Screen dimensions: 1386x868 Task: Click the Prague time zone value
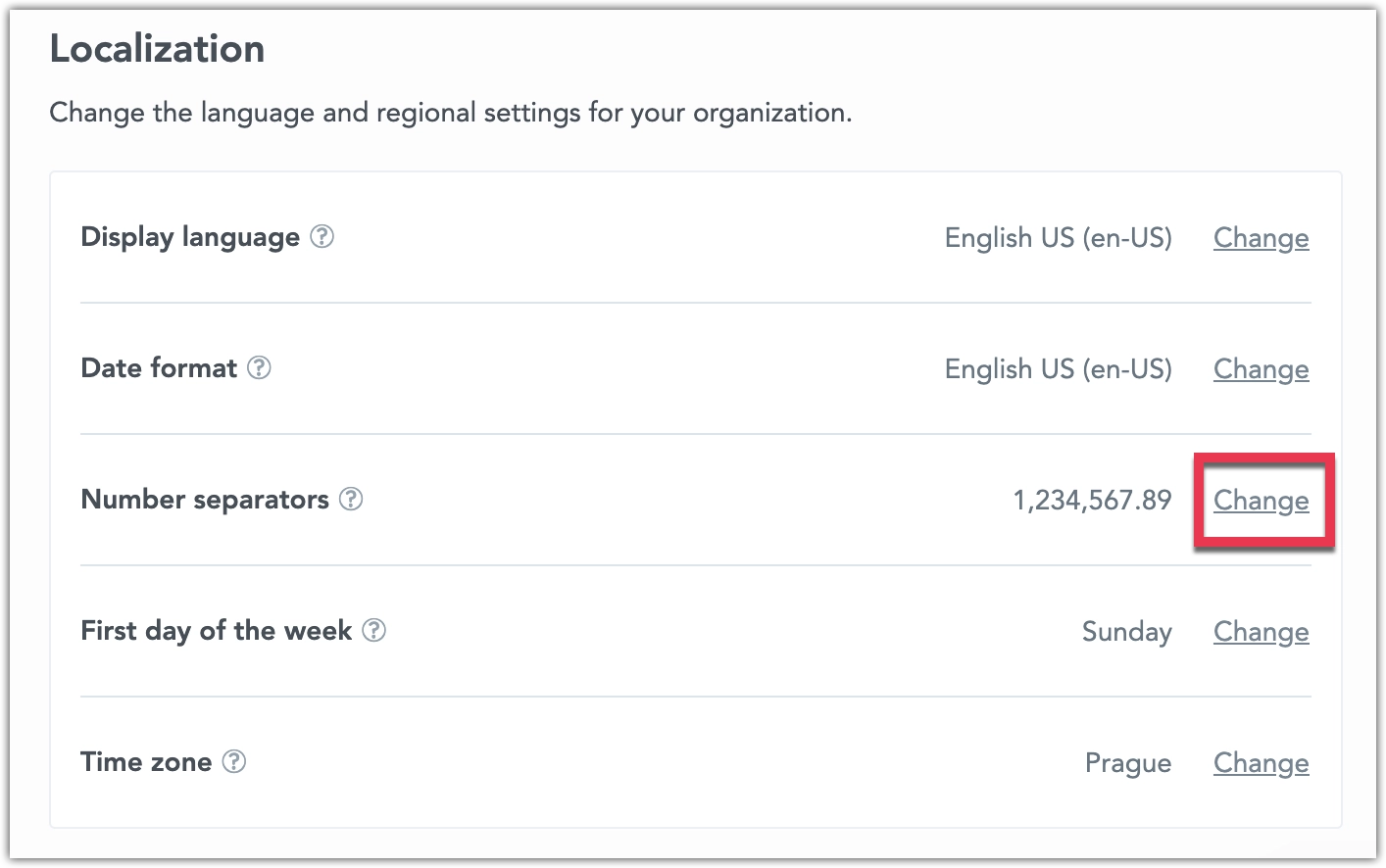(x=1128, y=762)
